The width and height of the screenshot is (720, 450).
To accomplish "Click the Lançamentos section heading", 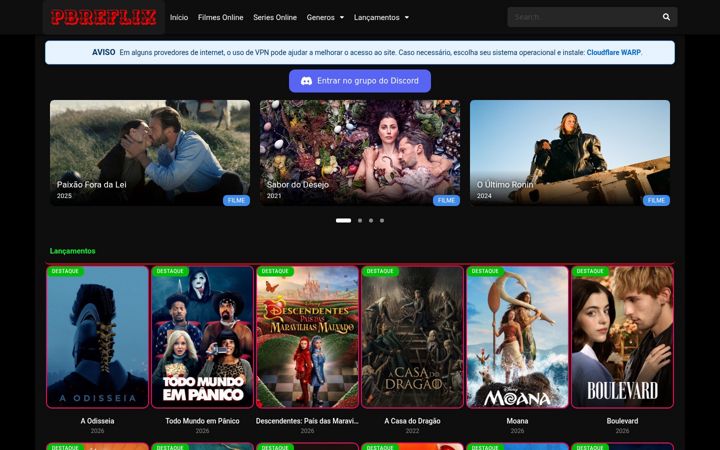I will click(73, 251).
